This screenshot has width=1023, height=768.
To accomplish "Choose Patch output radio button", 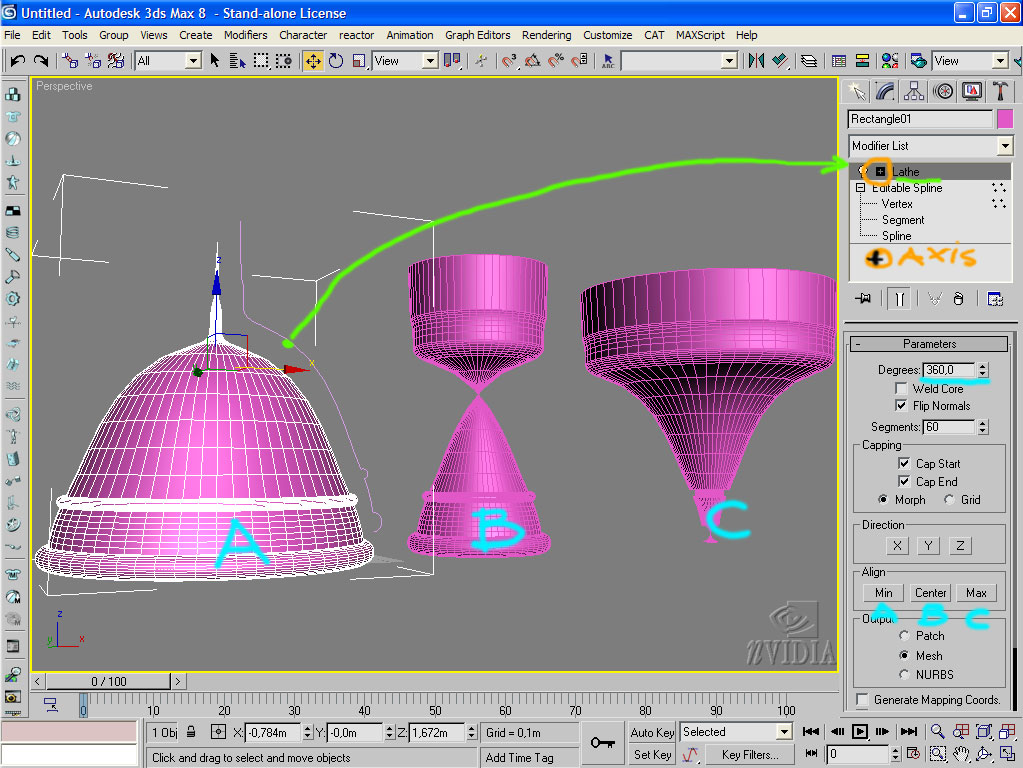I will (x=904, y=636).
